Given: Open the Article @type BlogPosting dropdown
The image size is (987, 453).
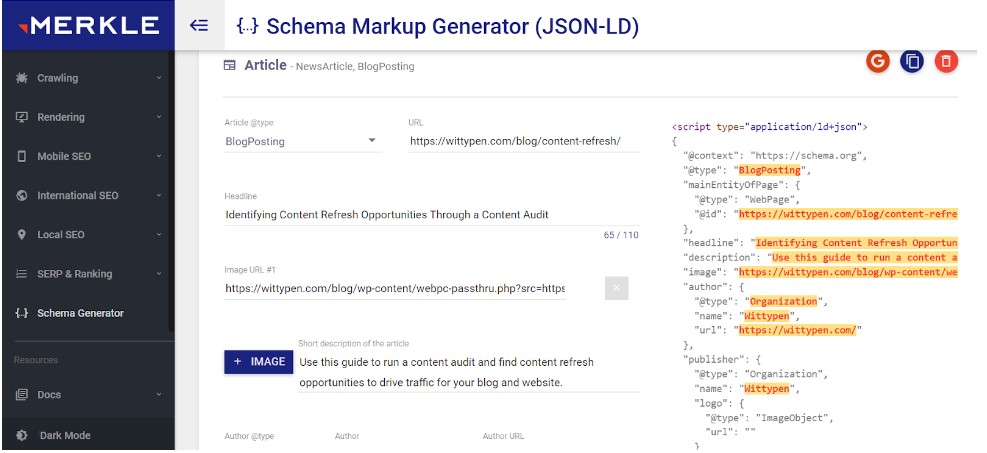Looking at the screenshot, I should tap(302, 141).
